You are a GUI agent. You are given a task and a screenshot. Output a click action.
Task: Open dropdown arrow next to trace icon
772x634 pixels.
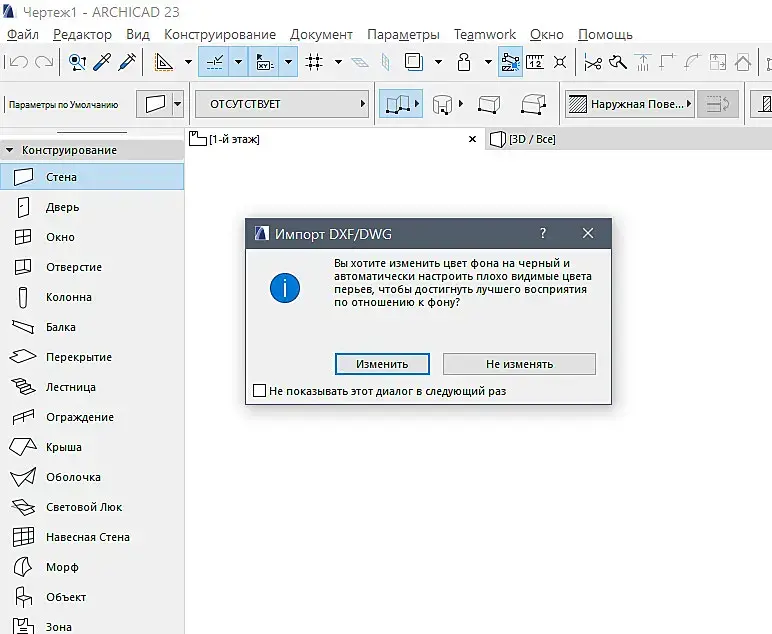tap(438, 62)
